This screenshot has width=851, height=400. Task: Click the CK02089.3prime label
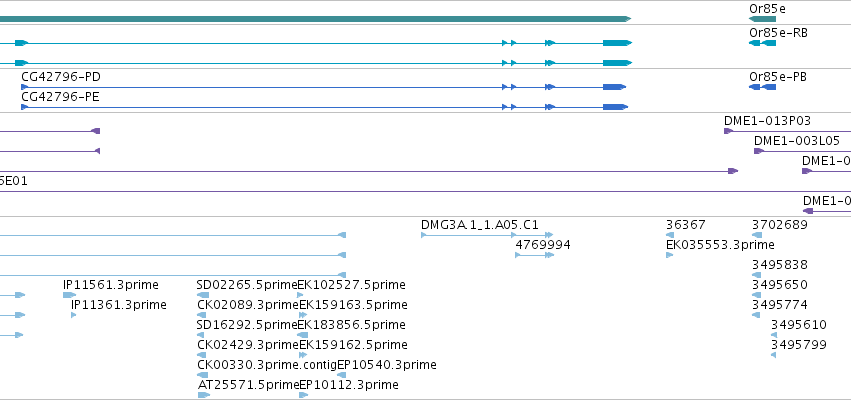[x=248, y=304]
